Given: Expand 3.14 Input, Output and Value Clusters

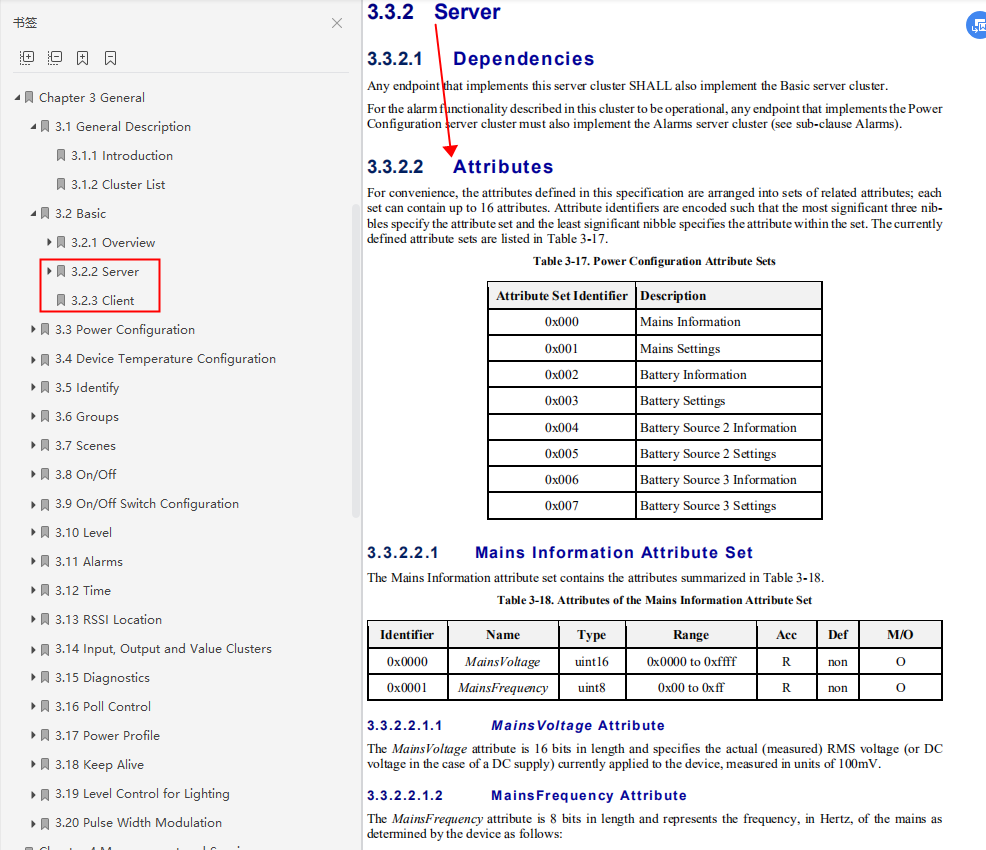Looking at the screenshot, I should pyautogui.click(x=33, y=649).
